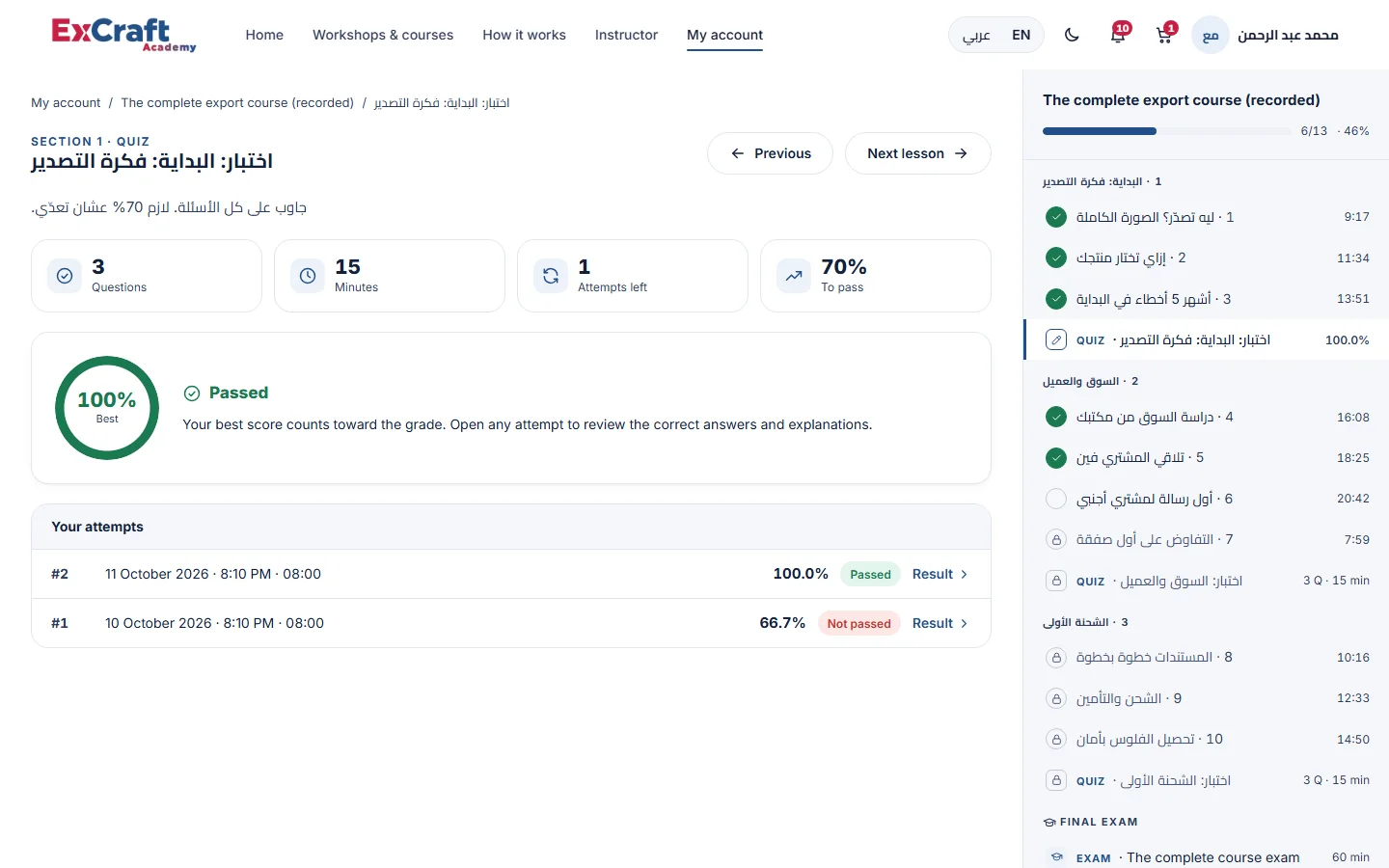Click the Attempts left refresh icon

pos(551,276)
